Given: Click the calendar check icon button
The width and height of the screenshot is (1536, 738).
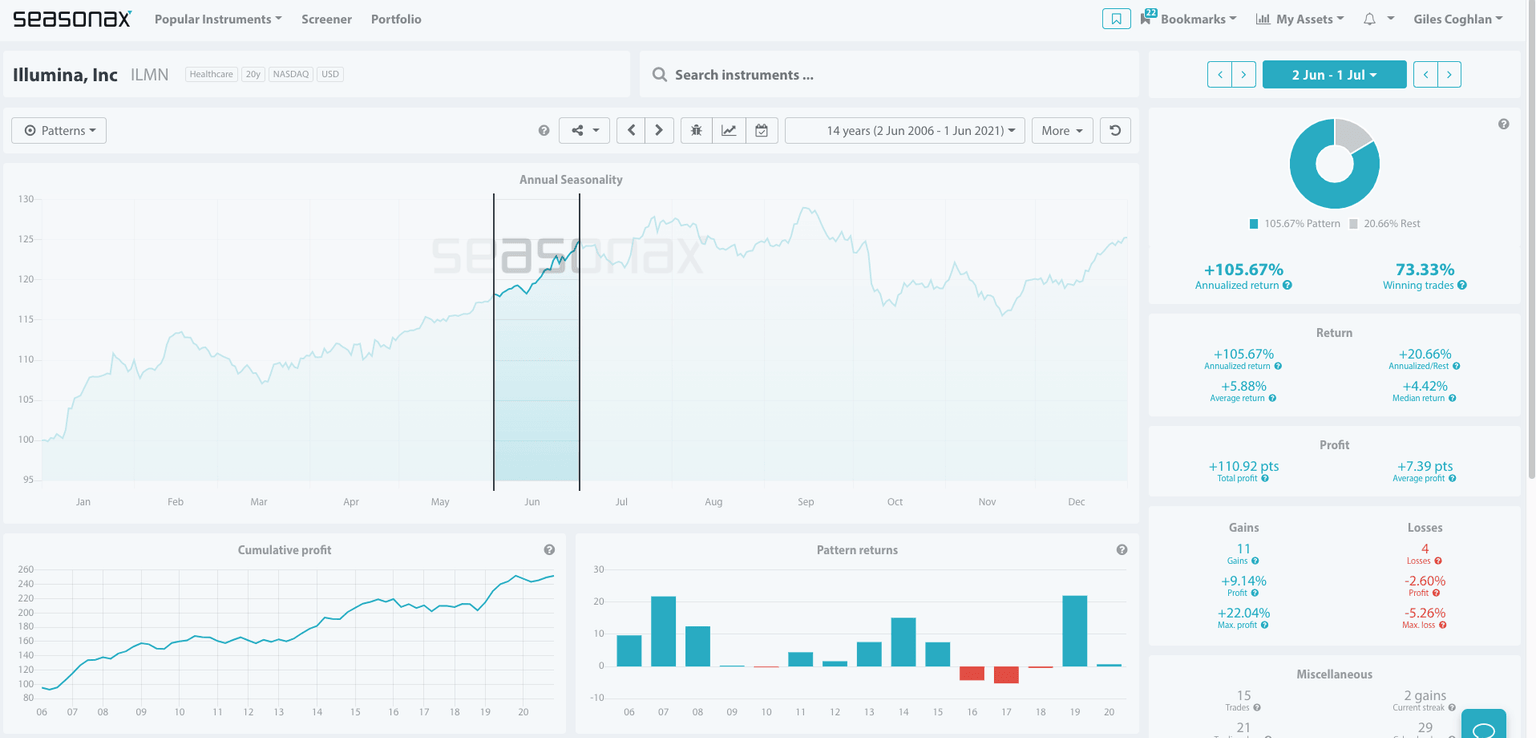Looking at the screenshot, I should pos(761,131).
